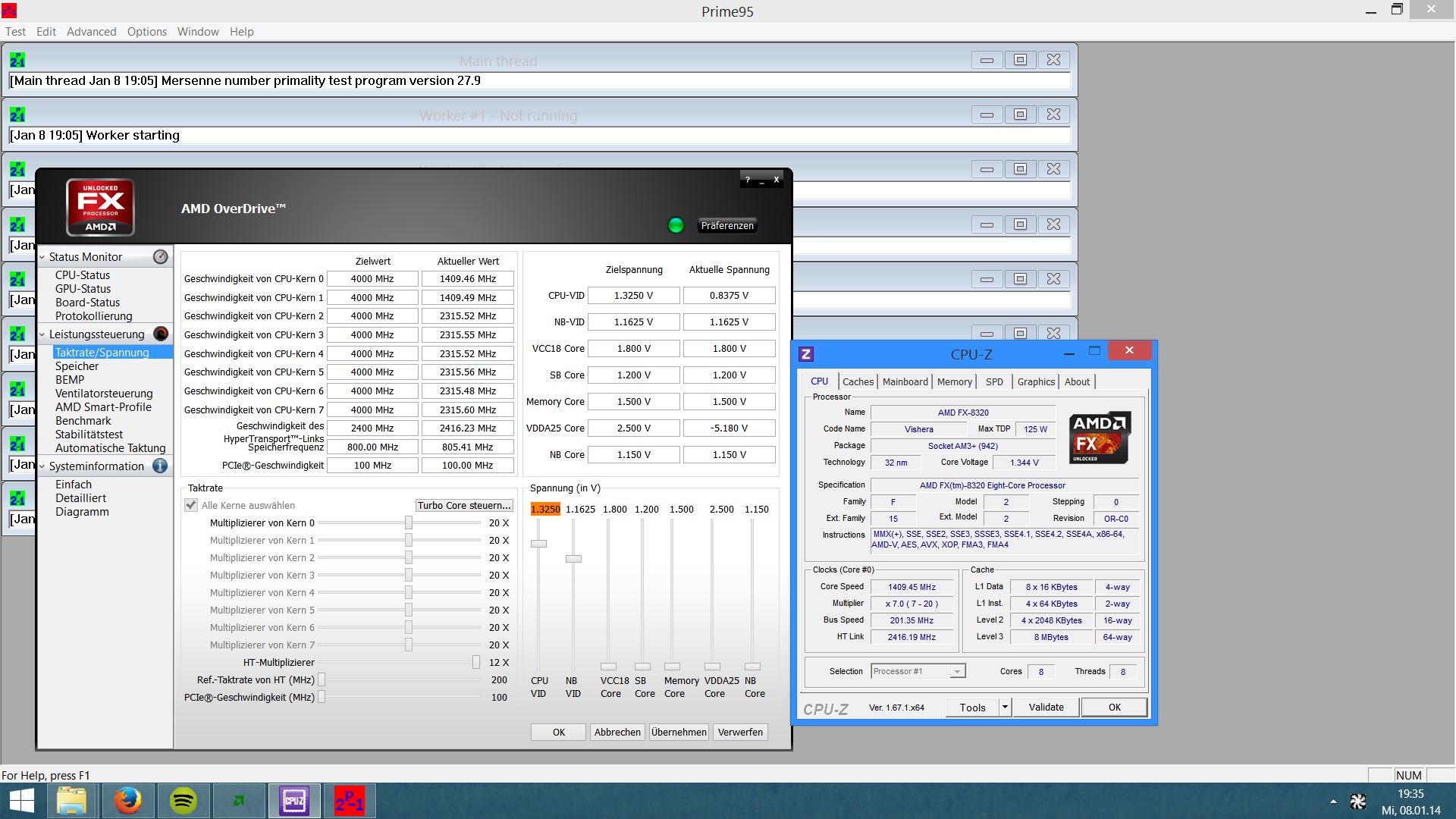Click the Systeminformation info icon
Viewport: 1456px width, 819px height.
point(160,466)
